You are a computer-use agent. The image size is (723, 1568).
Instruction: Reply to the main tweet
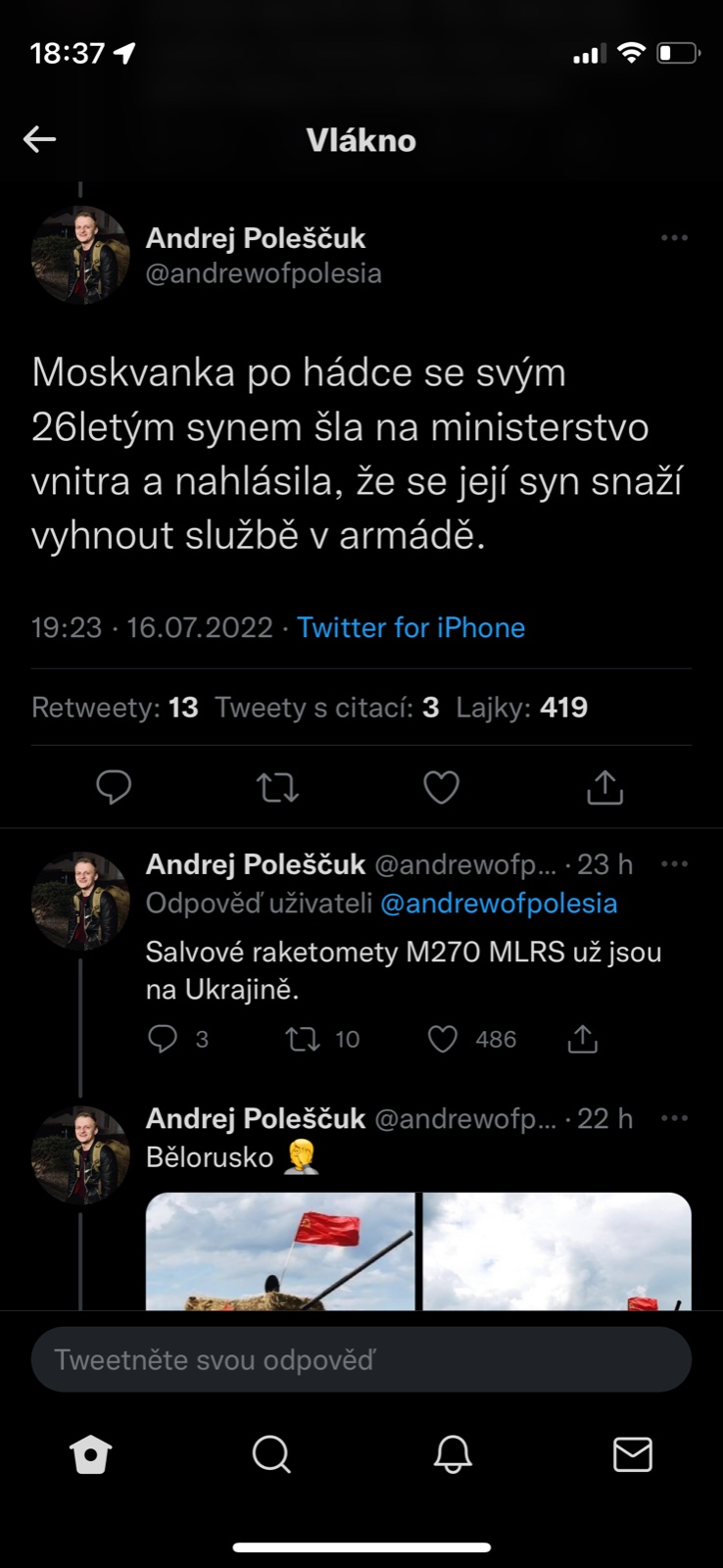pyautogui.click(x=114, y=787)
